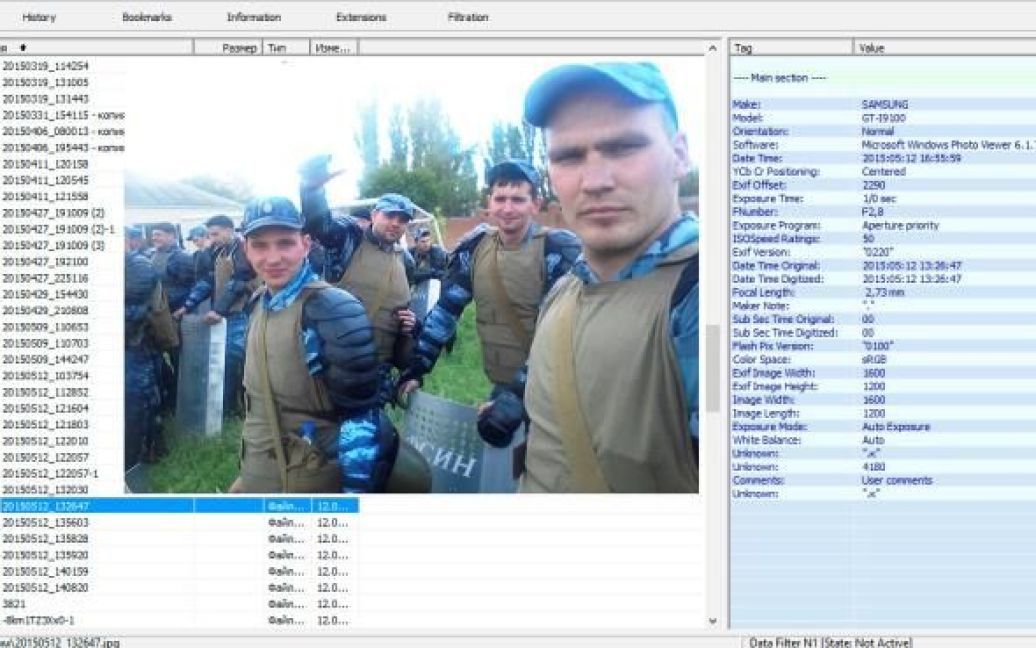The height and width of the screenshot is (648, 1036).
Task: Select file 20150512_135603
Action: pyautogui.click(x=45, y=522)
